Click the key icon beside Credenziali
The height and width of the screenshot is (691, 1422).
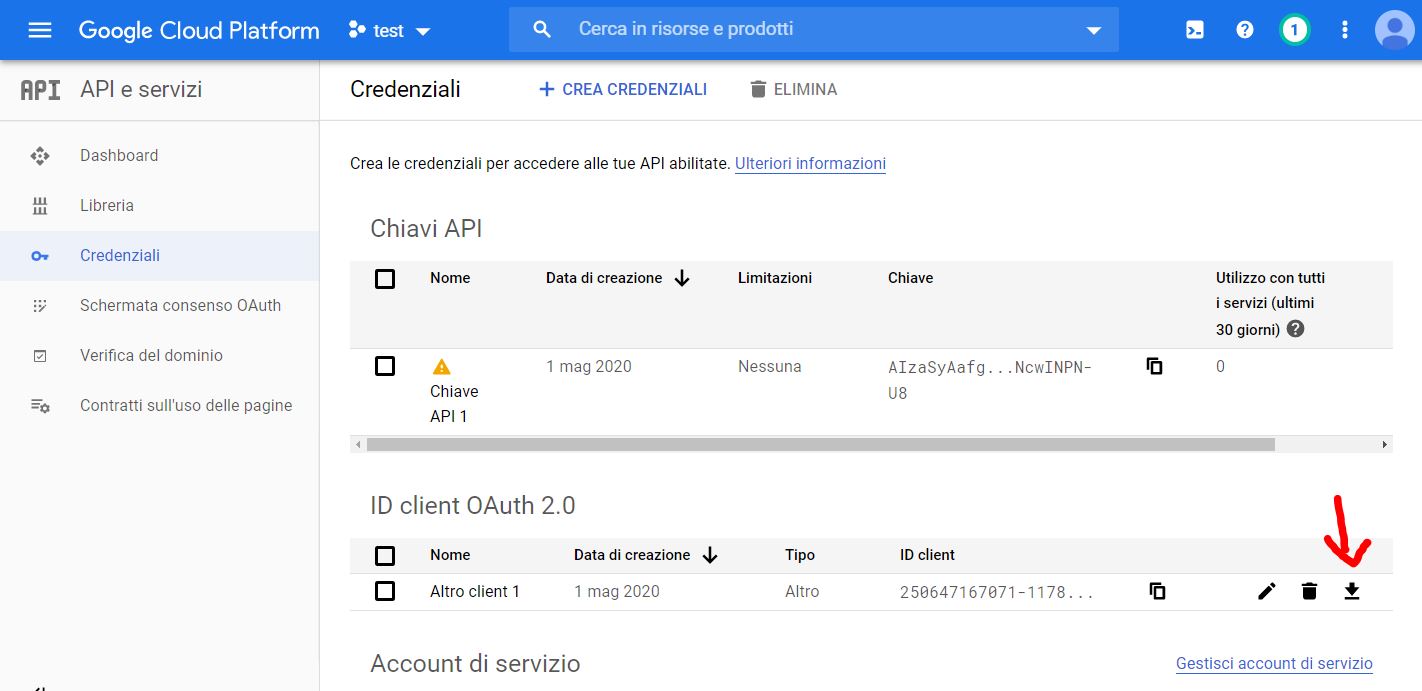[x=40, y=256]
